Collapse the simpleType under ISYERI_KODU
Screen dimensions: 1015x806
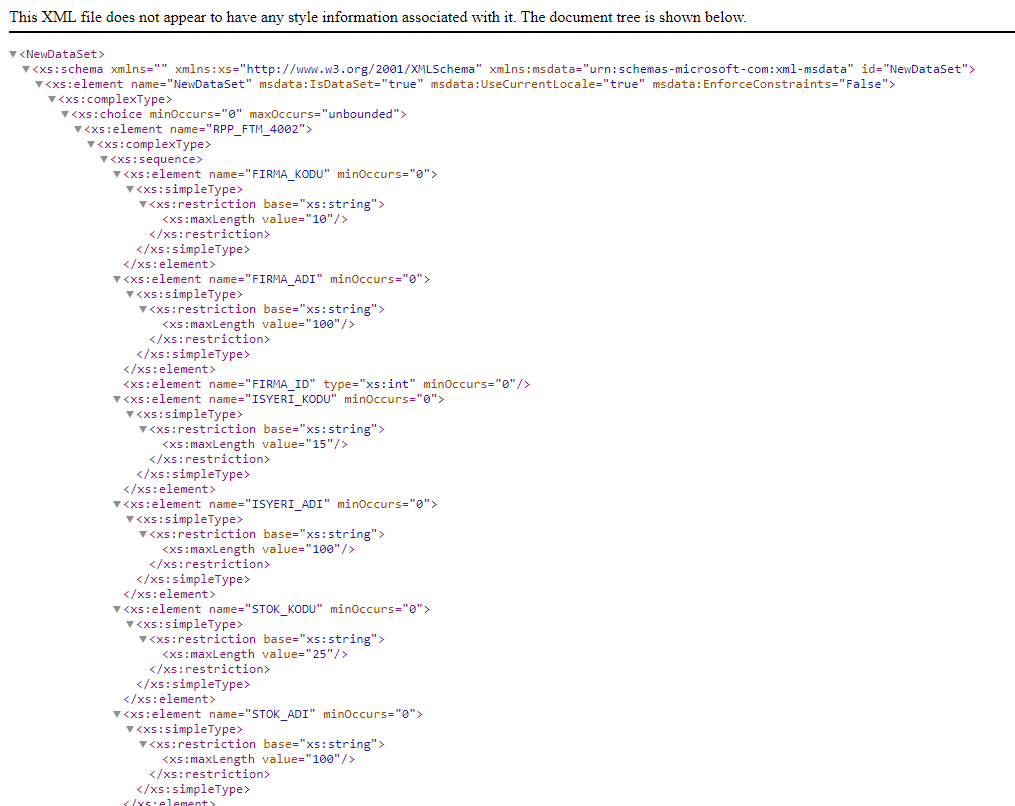130,414
